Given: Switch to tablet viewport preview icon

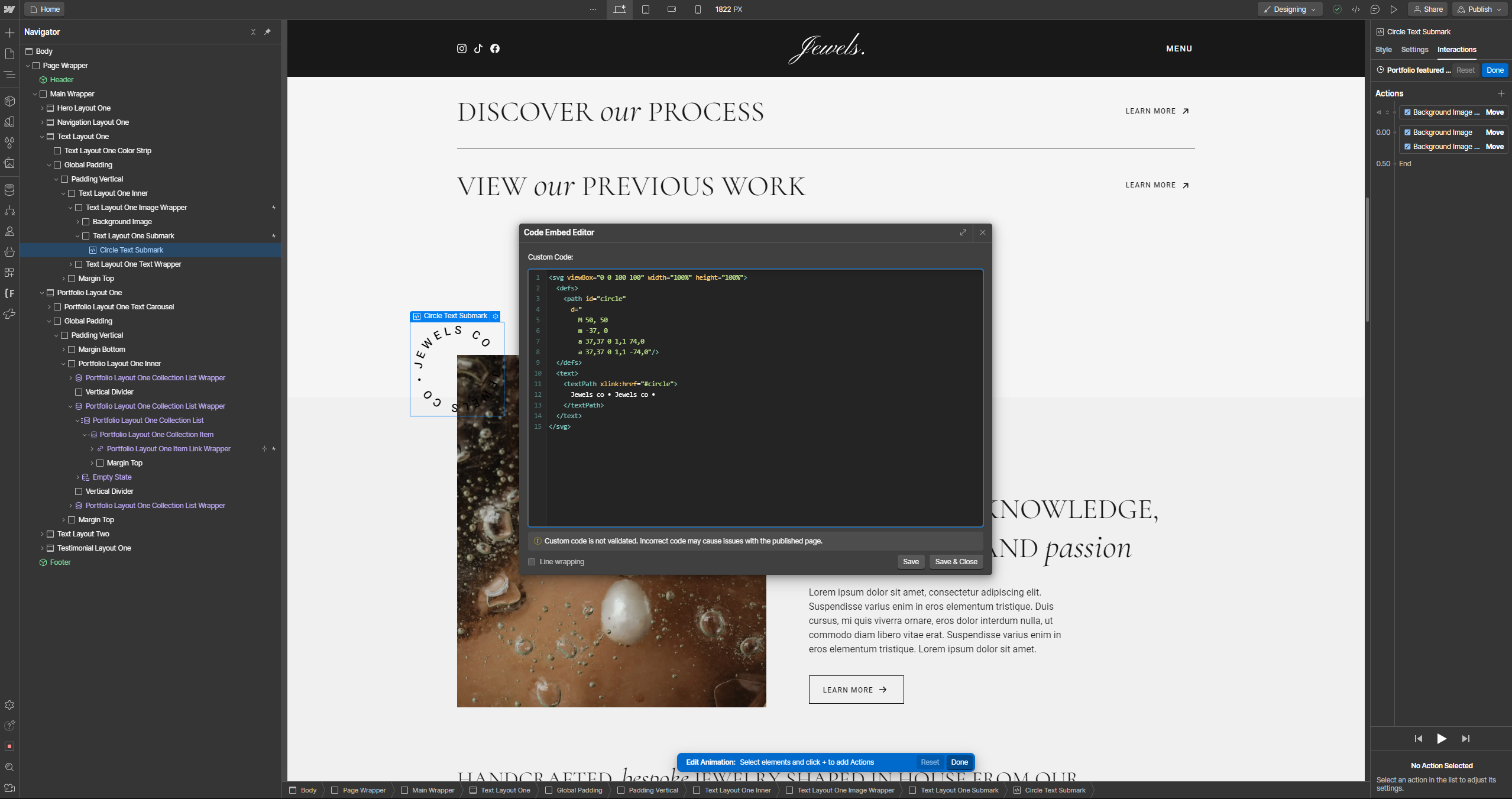Looking at the screenshot, I should click(x=646, y=9).
